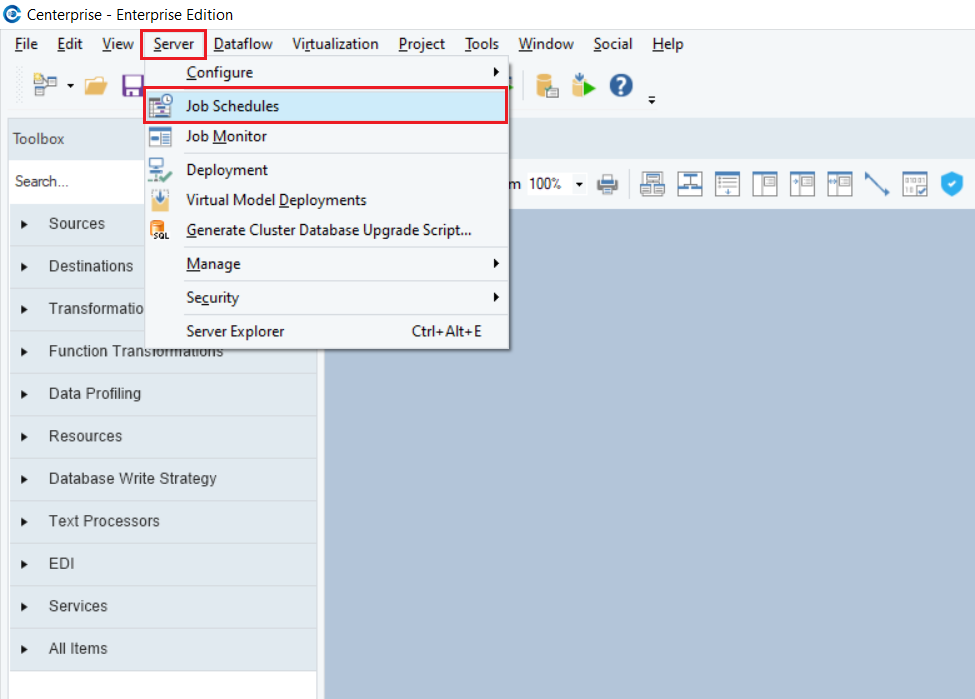Click the blue shield checkmark icon
Screen dimensions: 975x699
pyautogui.click(x=951, y=184)
